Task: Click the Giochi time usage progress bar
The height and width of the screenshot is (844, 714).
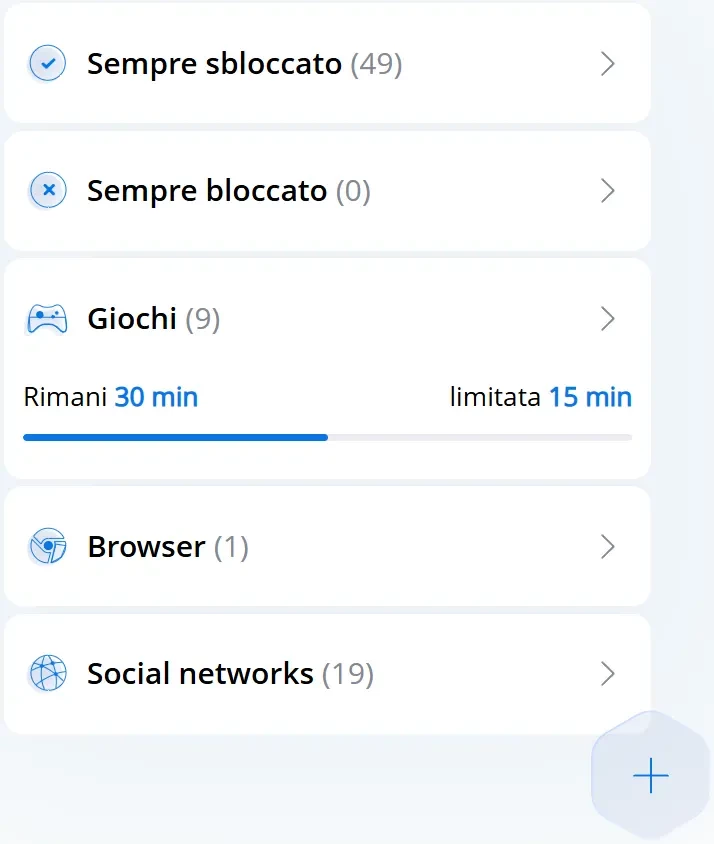Action: pyautogui.click(x=327, y=437)
